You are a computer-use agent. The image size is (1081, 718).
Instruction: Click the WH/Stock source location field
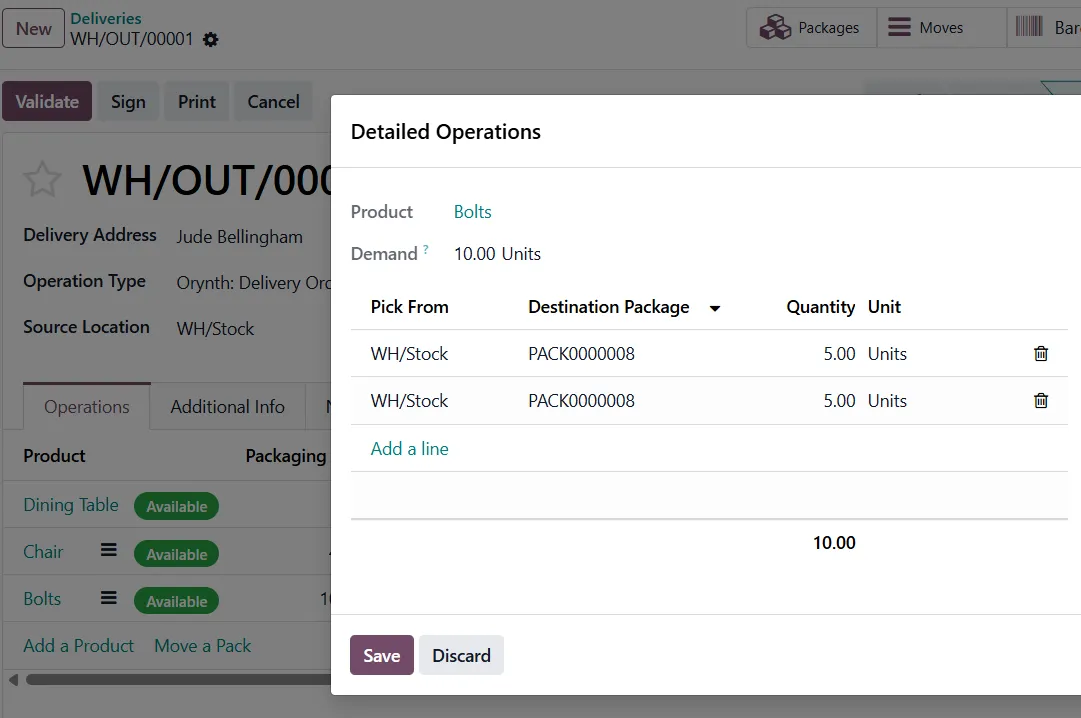[x=215, y=329]
